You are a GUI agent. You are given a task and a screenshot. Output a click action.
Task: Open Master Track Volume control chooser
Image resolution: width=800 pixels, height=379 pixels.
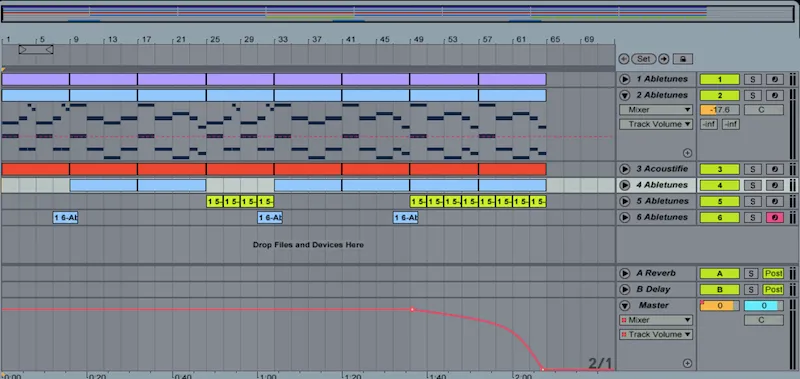point(656,335)
